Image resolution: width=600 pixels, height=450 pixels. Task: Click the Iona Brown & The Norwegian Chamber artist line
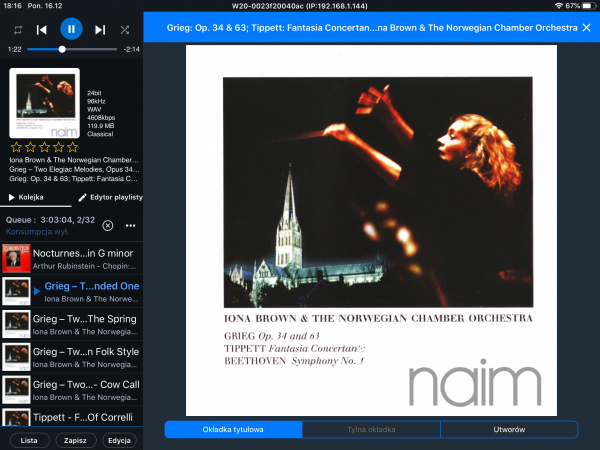pos(74,160)
